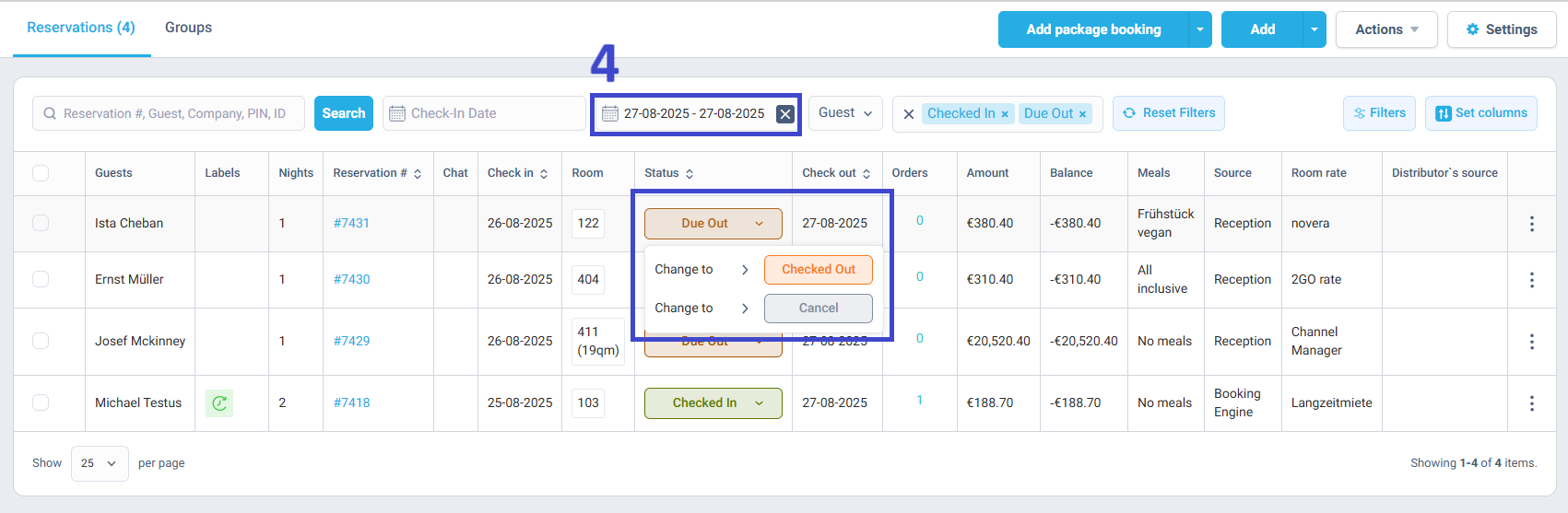
Task: Click the Check-In Date field
Action: pos(484,113)
